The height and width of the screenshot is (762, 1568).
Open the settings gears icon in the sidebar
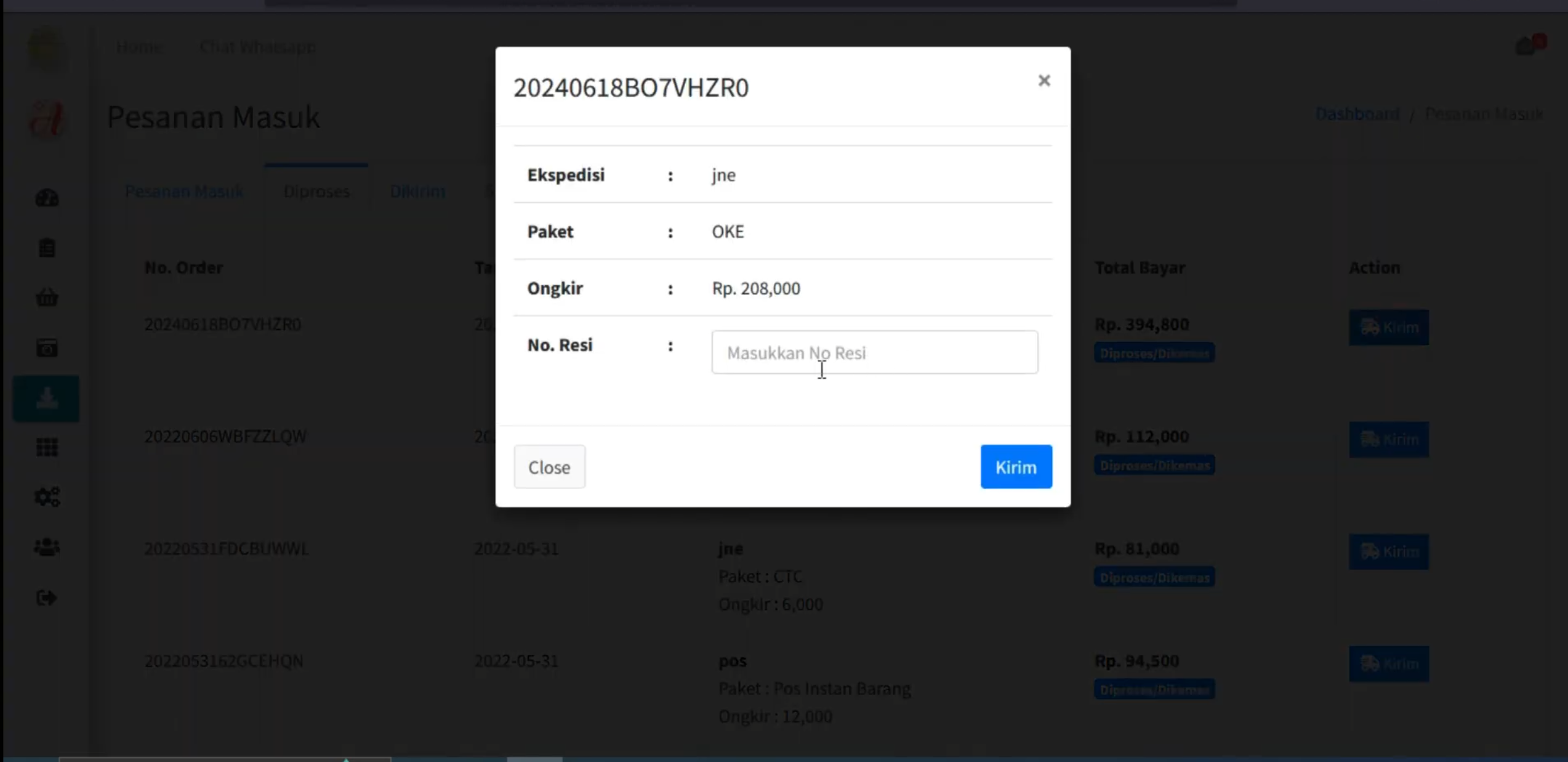click(x=47, y=497)
